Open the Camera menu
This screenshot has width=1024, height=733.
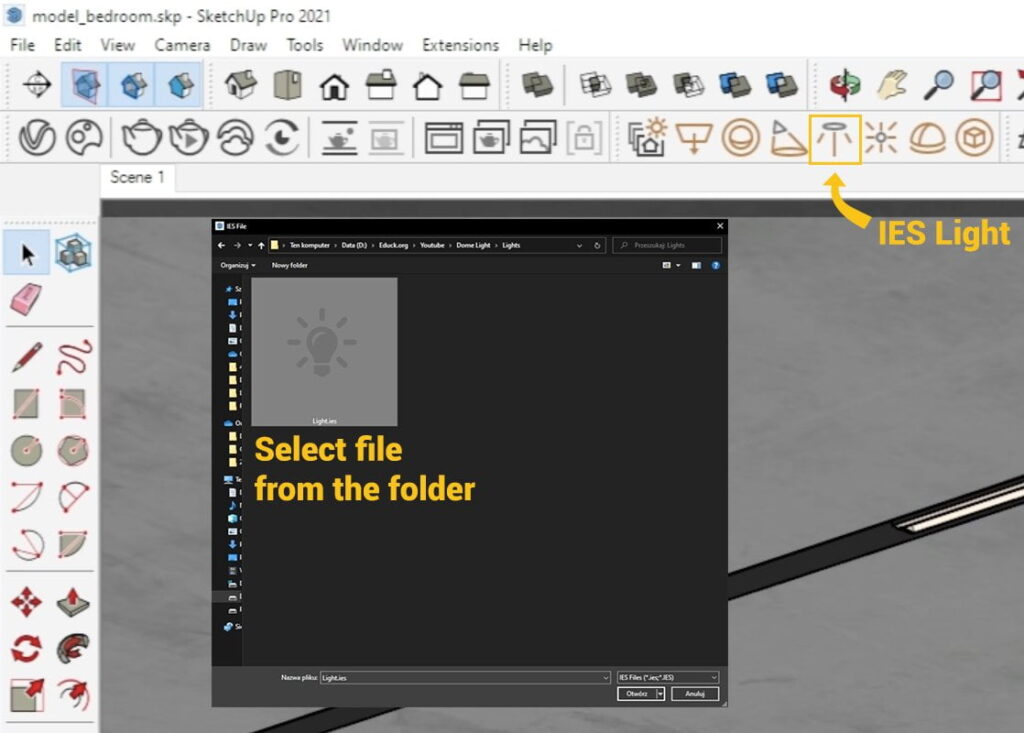click(x=181, y=45)
